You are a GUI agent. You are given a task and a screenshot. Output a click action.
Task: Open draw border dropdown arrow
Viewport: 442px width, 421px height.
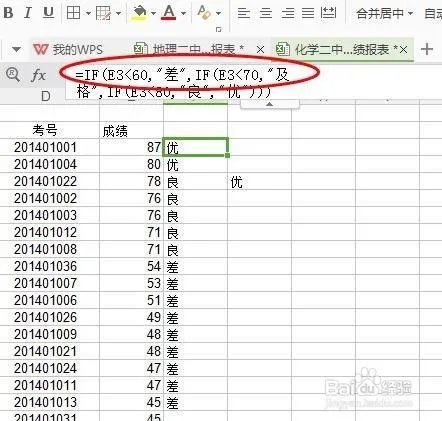point(118,13)
